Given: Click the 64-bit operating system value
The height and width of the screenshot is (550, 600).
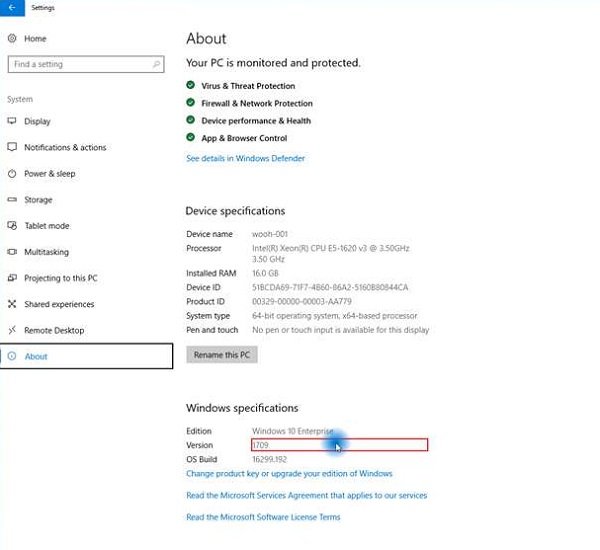Looking at the screenshot, I should click(x=334, y=316).
